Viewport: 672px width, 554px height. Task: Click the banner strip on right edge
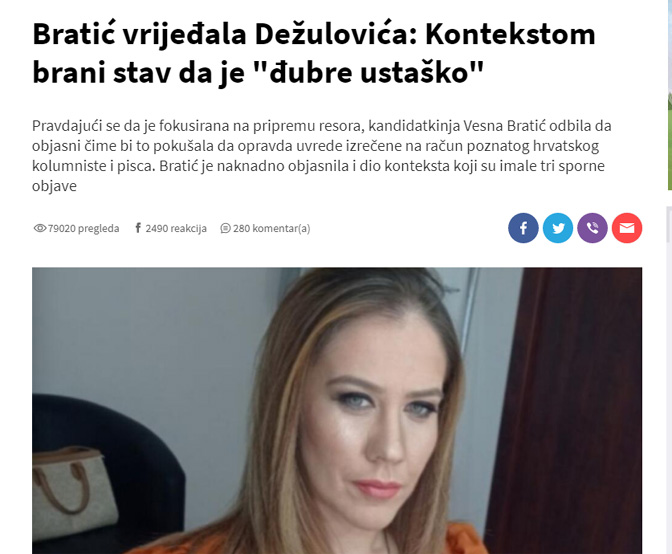coord(670,94)
